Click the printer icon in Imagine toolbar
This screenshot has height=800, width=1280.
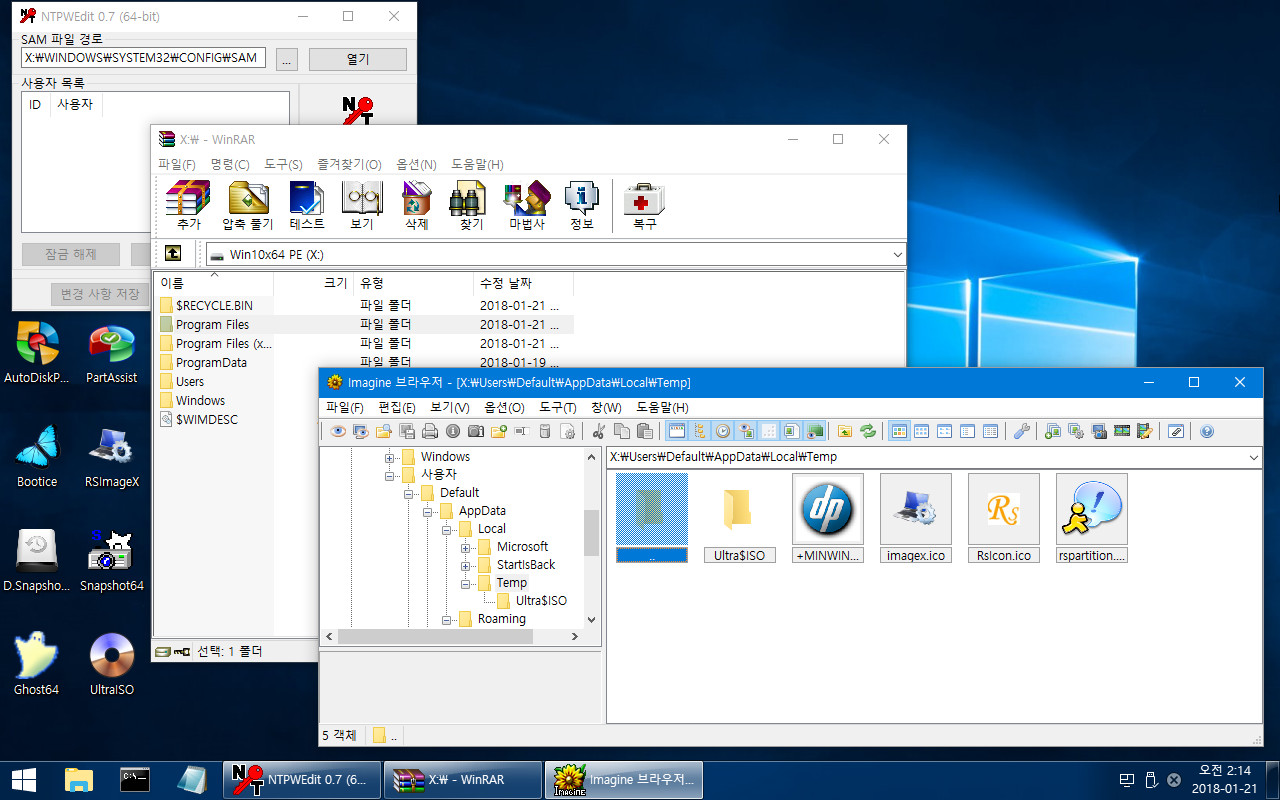pyautogui.click(x=430, y=431)
